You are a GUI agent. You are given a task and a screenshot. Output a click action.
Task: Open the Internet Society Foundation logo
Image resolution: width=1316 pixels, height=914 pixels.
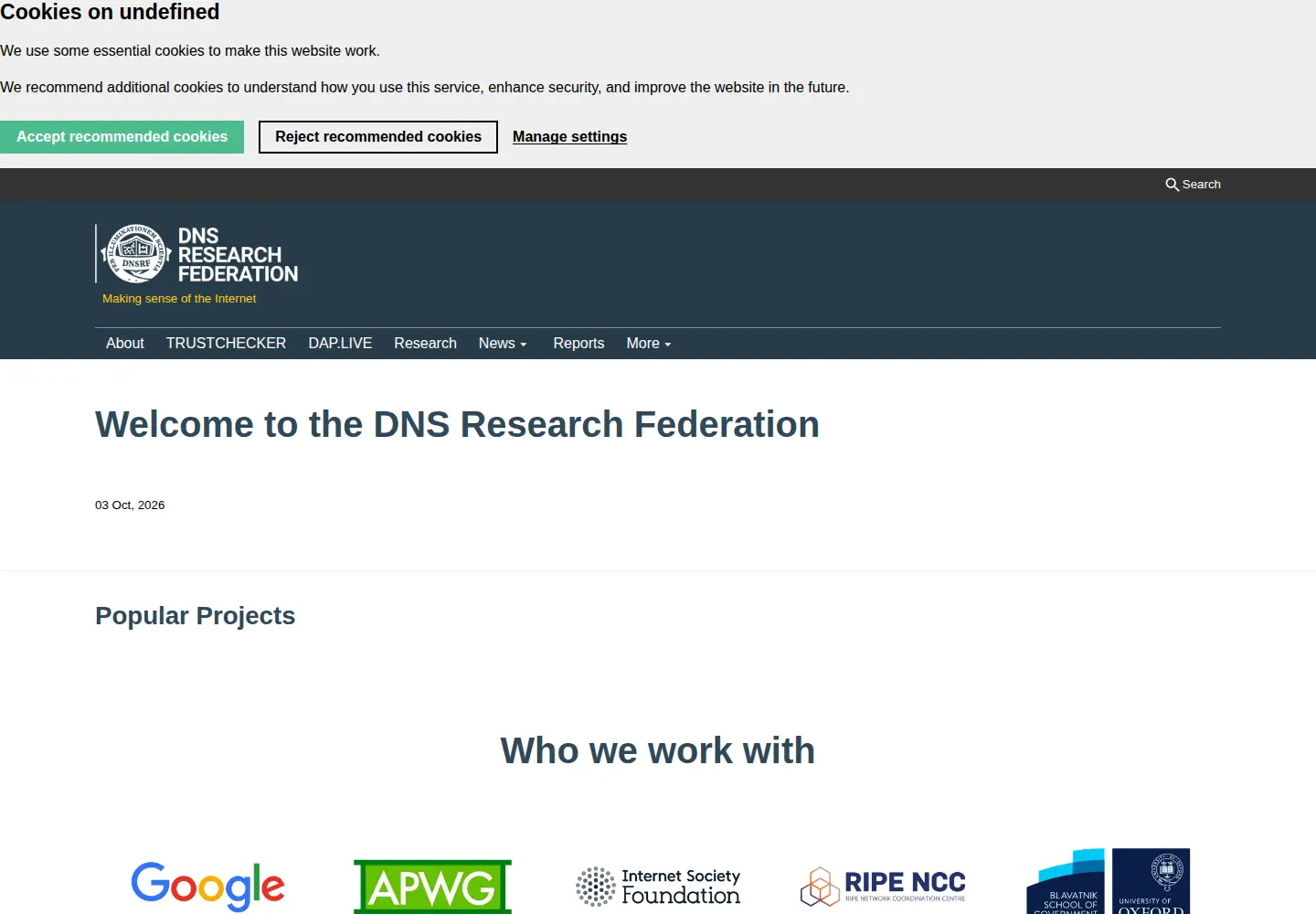[x=658, y=887]
